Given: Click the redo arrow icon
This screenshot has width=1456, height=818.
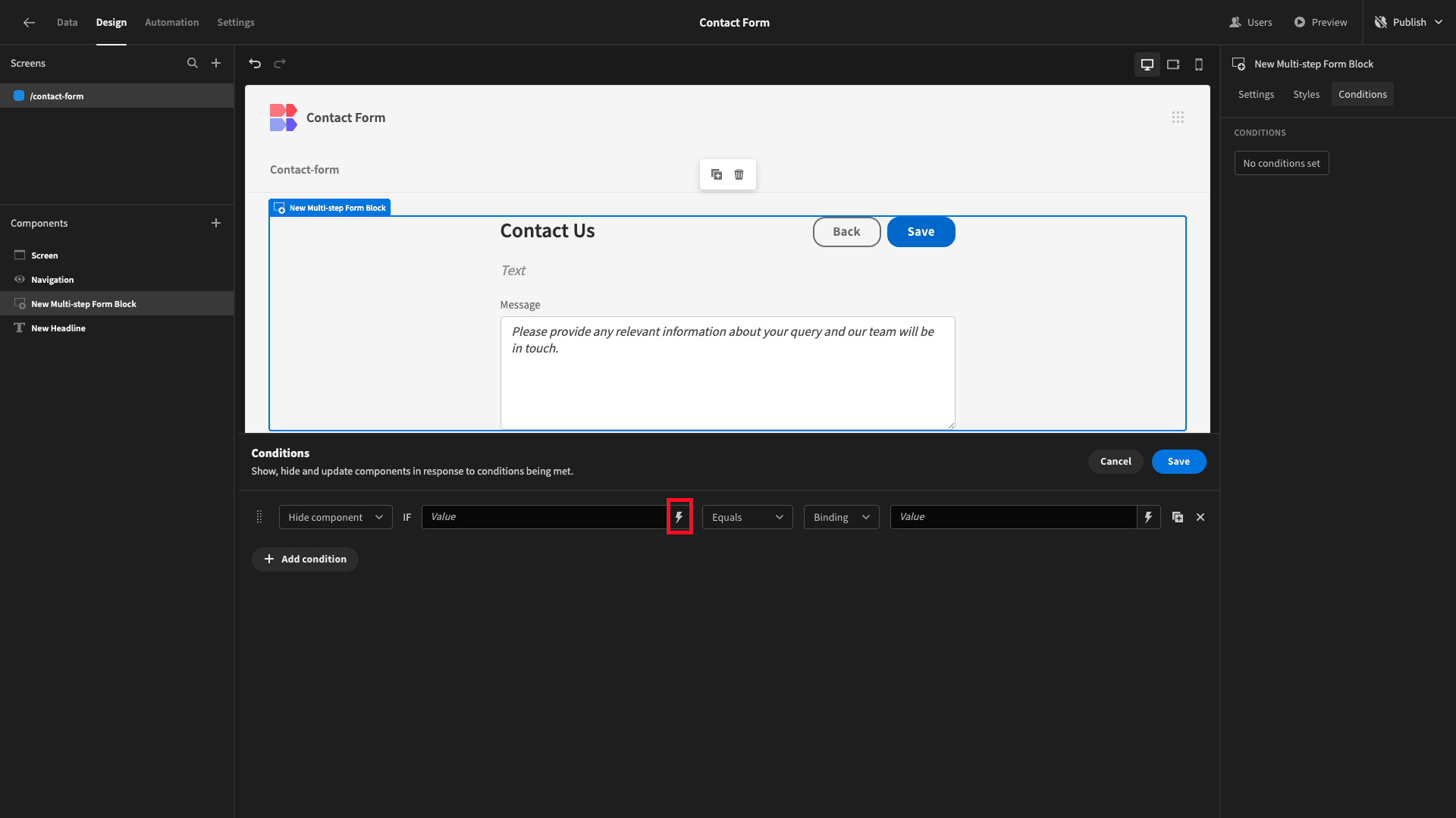Looking at the screenshot, I should pos(280,64).
